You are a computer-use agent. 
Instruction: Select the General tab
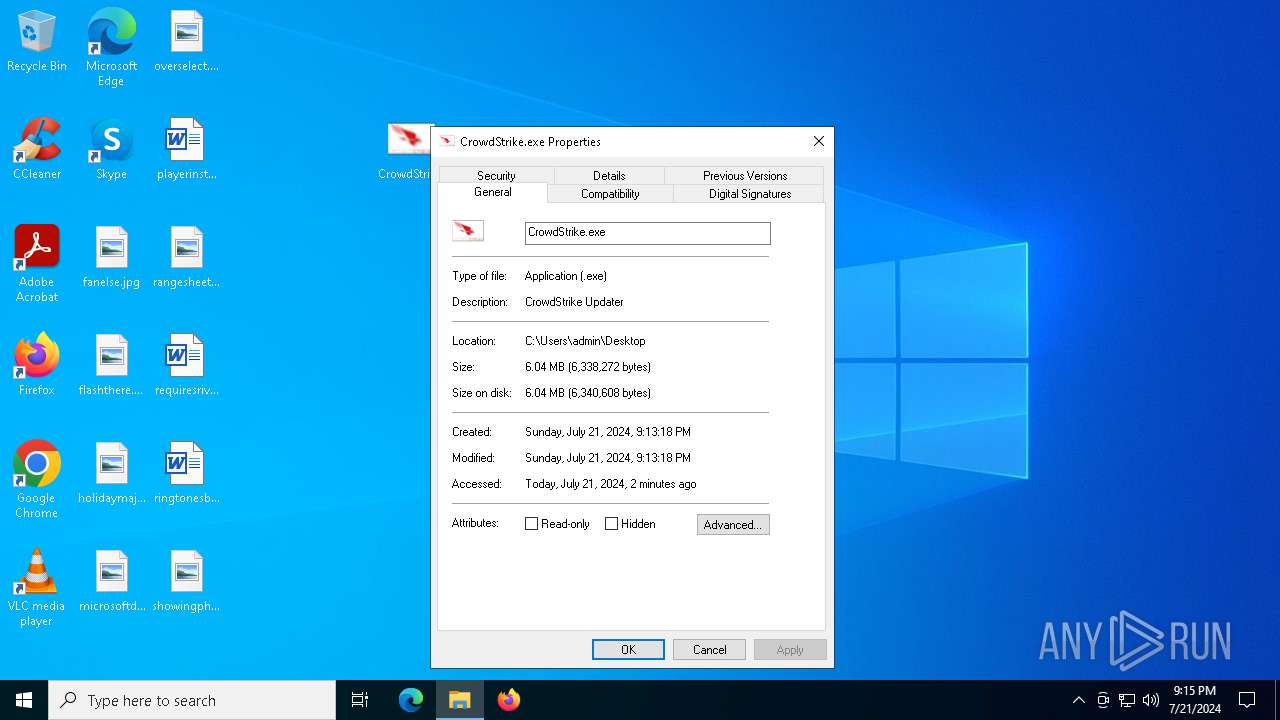coord(493,192)
